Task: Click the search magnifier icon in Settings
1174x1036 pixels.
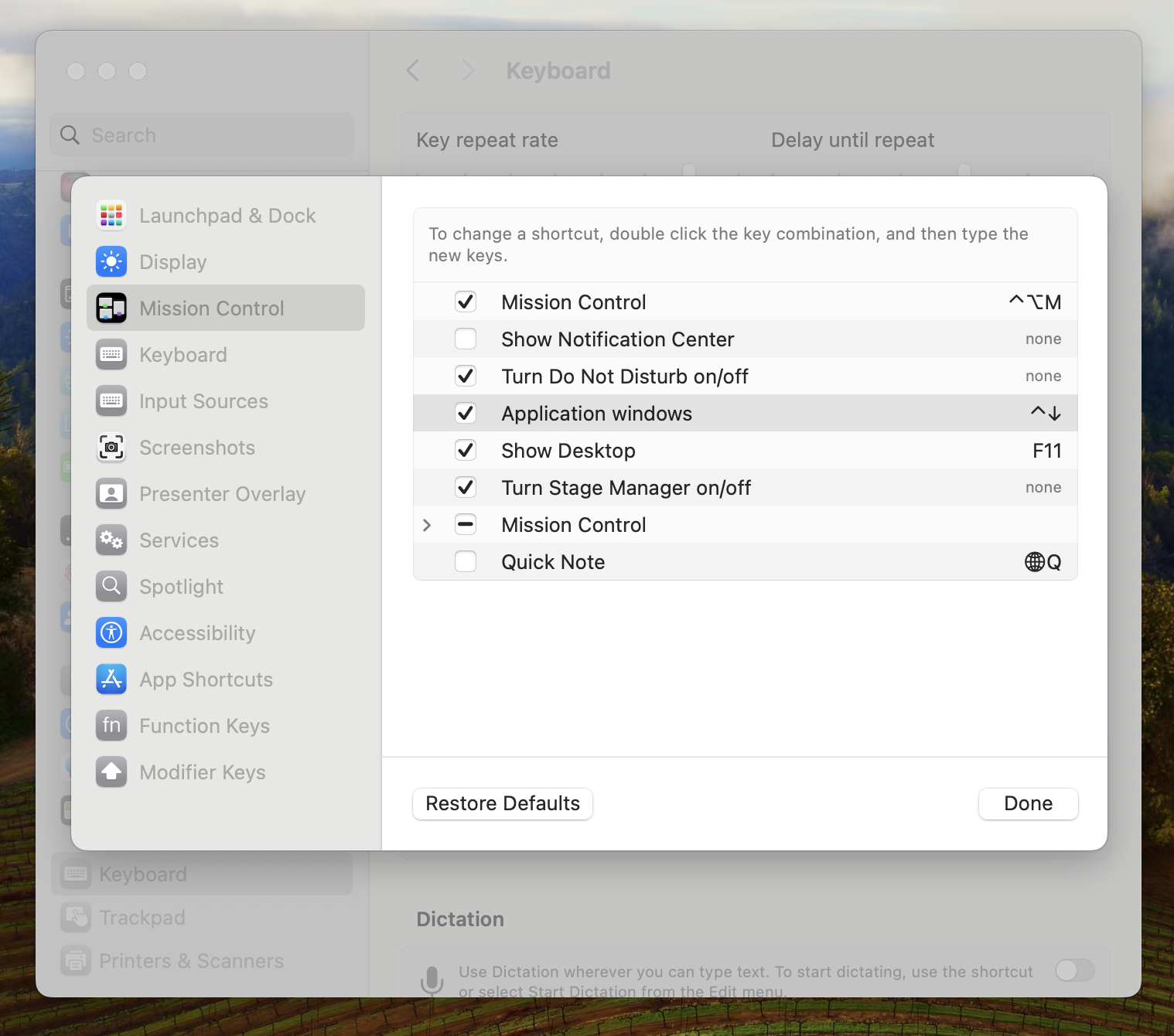Action: (70, 135)
